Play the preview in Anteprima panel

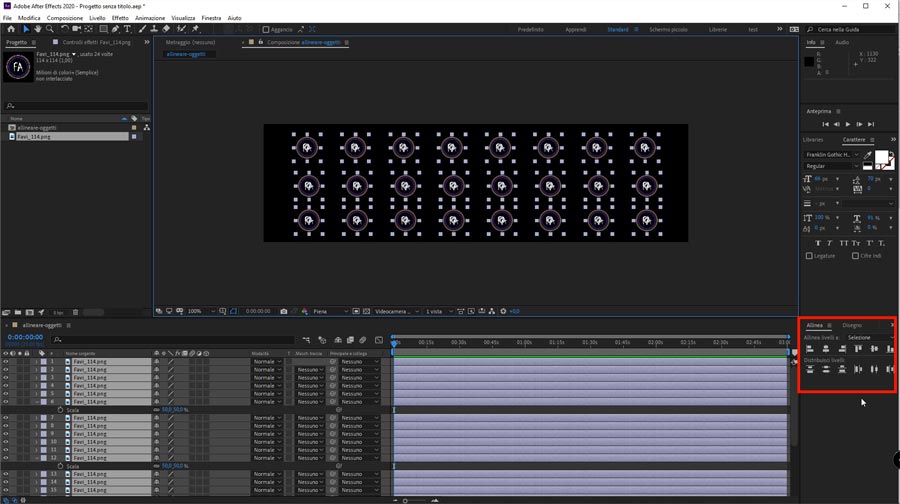(x=848, y=124)
